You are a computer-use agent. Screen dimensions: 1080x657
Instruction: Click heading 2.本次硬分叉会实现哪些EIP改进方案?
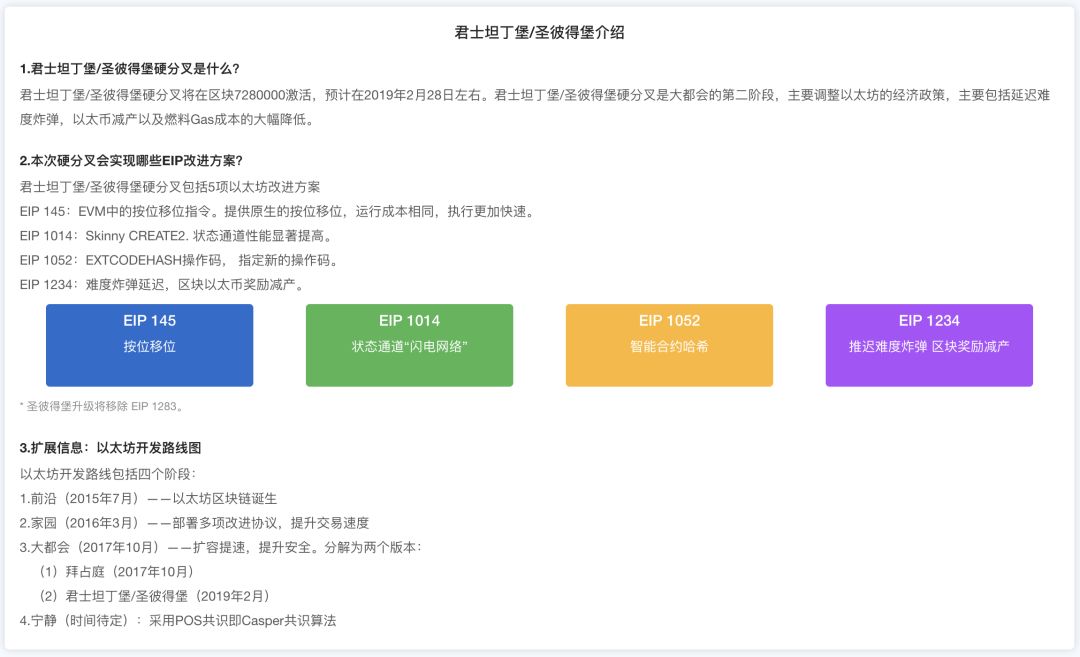pos(131,160)
